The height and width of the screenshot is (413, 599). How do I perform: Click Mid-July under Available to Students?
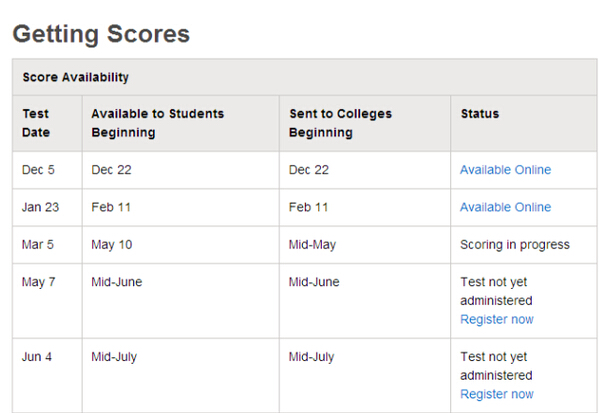pyautogui.click(x=114, y=357)
